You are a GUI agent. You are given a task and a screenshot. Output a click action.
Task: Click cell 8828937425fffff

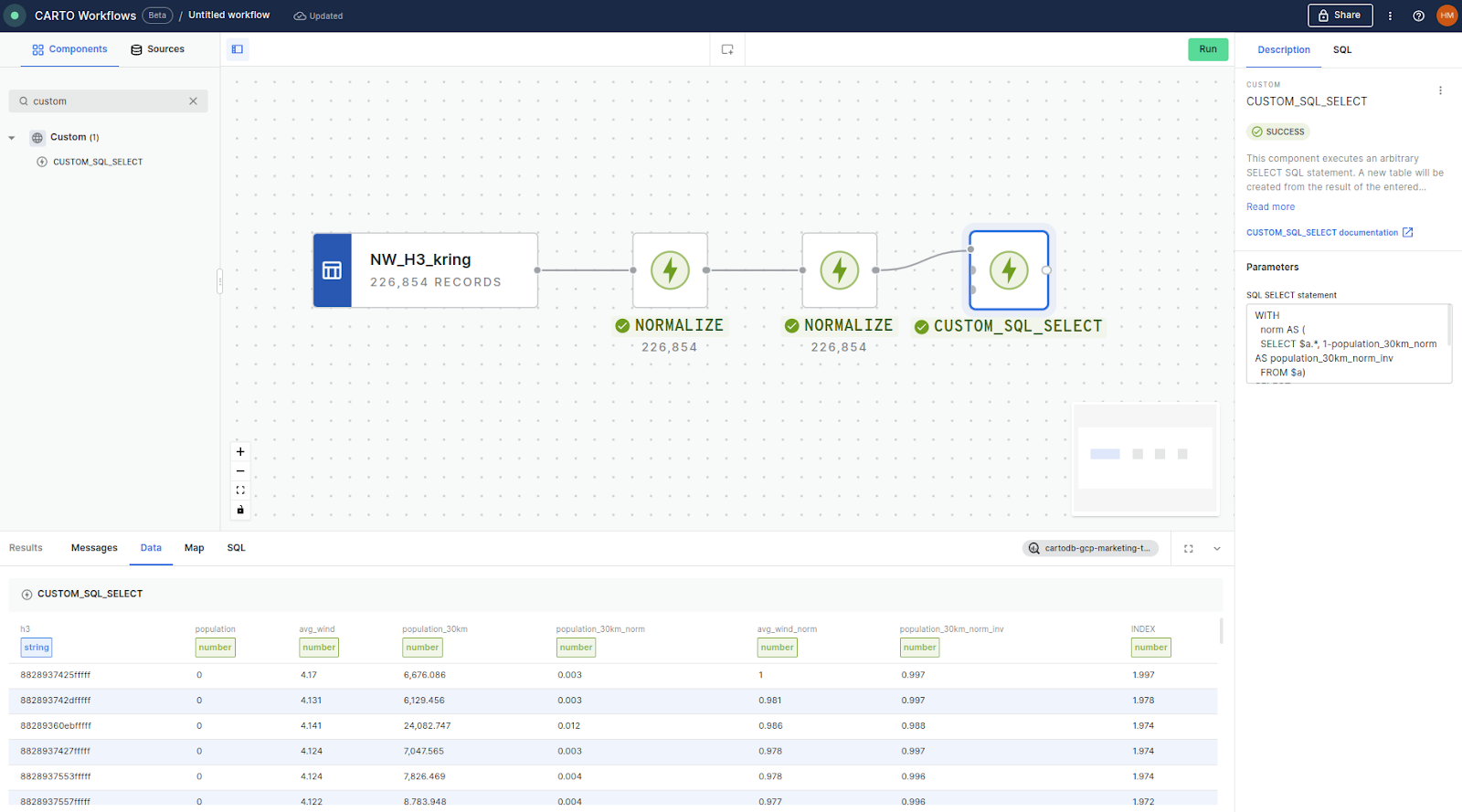point(56,675)
